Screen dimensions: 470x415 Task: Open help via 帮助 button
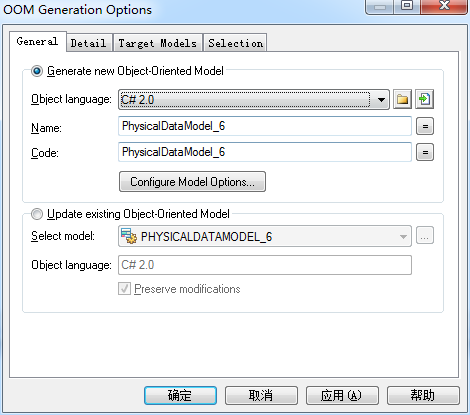click(x=423, y=396)
